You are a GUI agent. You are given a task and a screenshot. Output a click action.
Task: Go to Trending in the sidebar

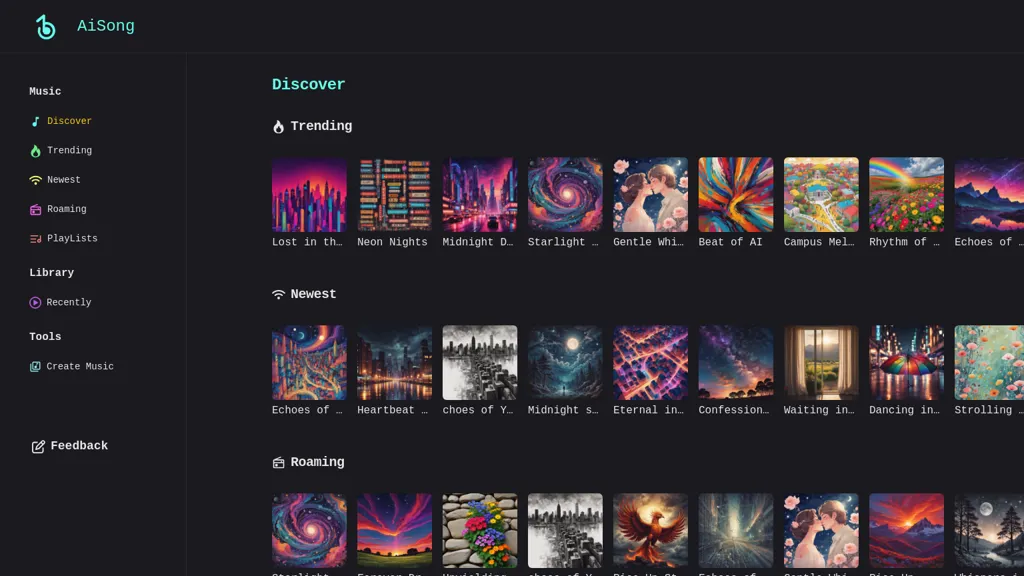point(69,150)
